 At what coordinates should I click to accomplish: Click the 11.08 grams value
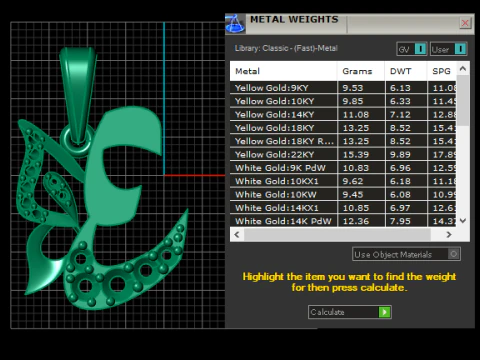356,115
